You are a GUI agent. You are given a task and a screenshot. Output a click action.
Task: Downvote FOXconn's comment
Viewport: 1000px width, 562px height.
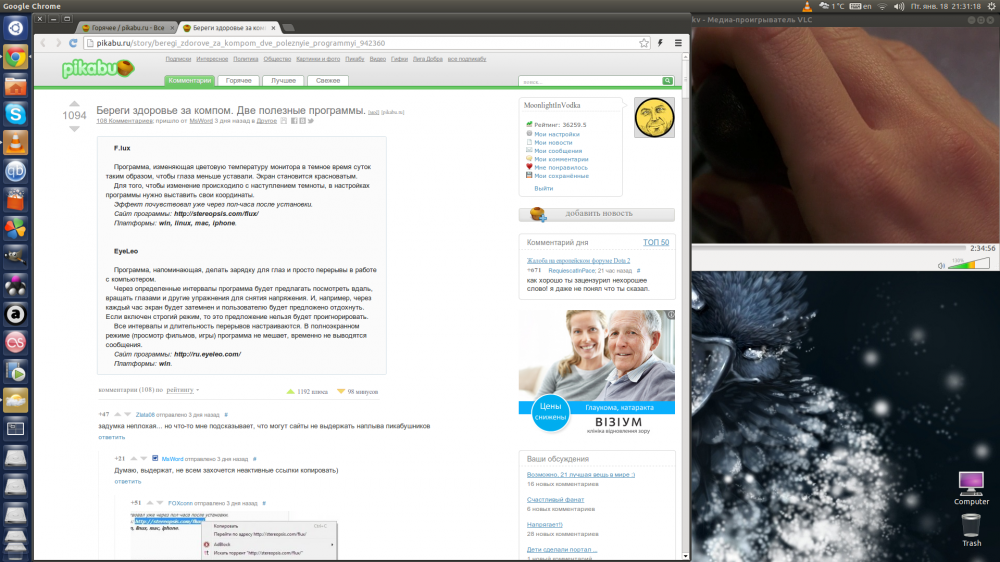point(160,503)
